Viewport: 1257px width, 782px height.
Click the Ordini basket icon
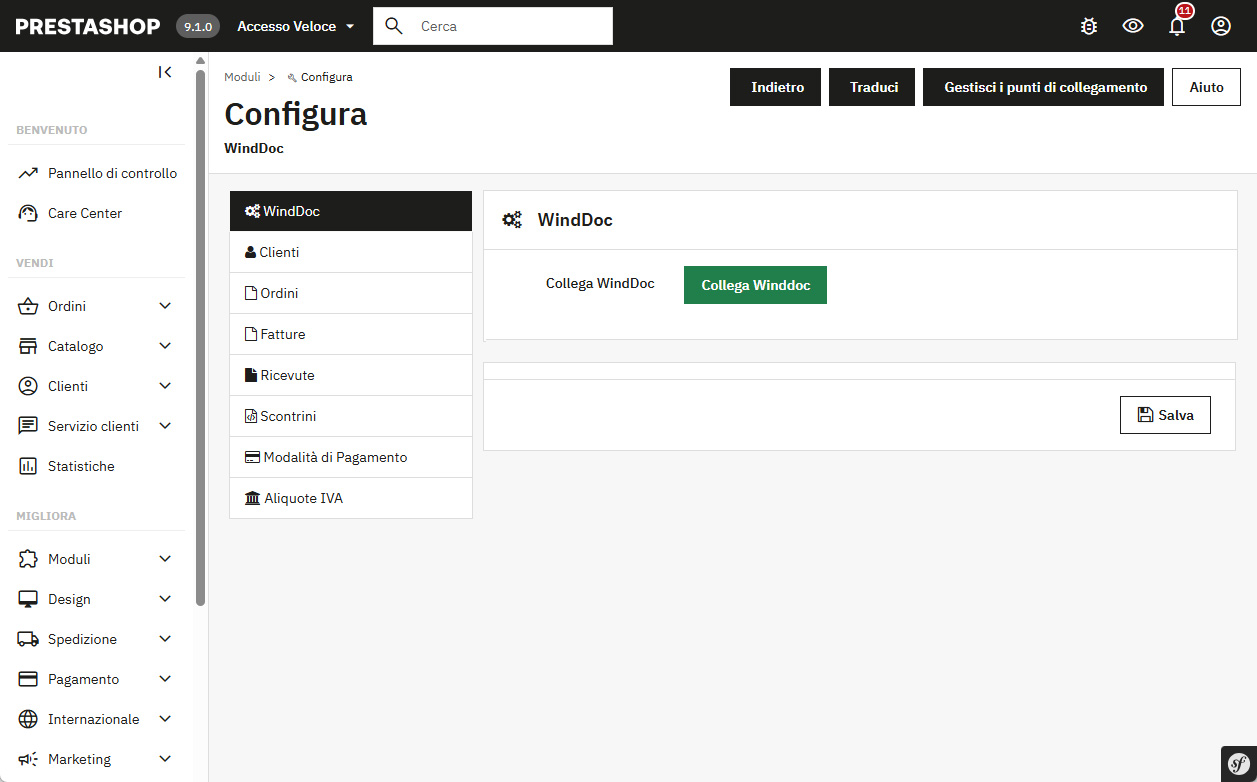[x=28, y=307]
